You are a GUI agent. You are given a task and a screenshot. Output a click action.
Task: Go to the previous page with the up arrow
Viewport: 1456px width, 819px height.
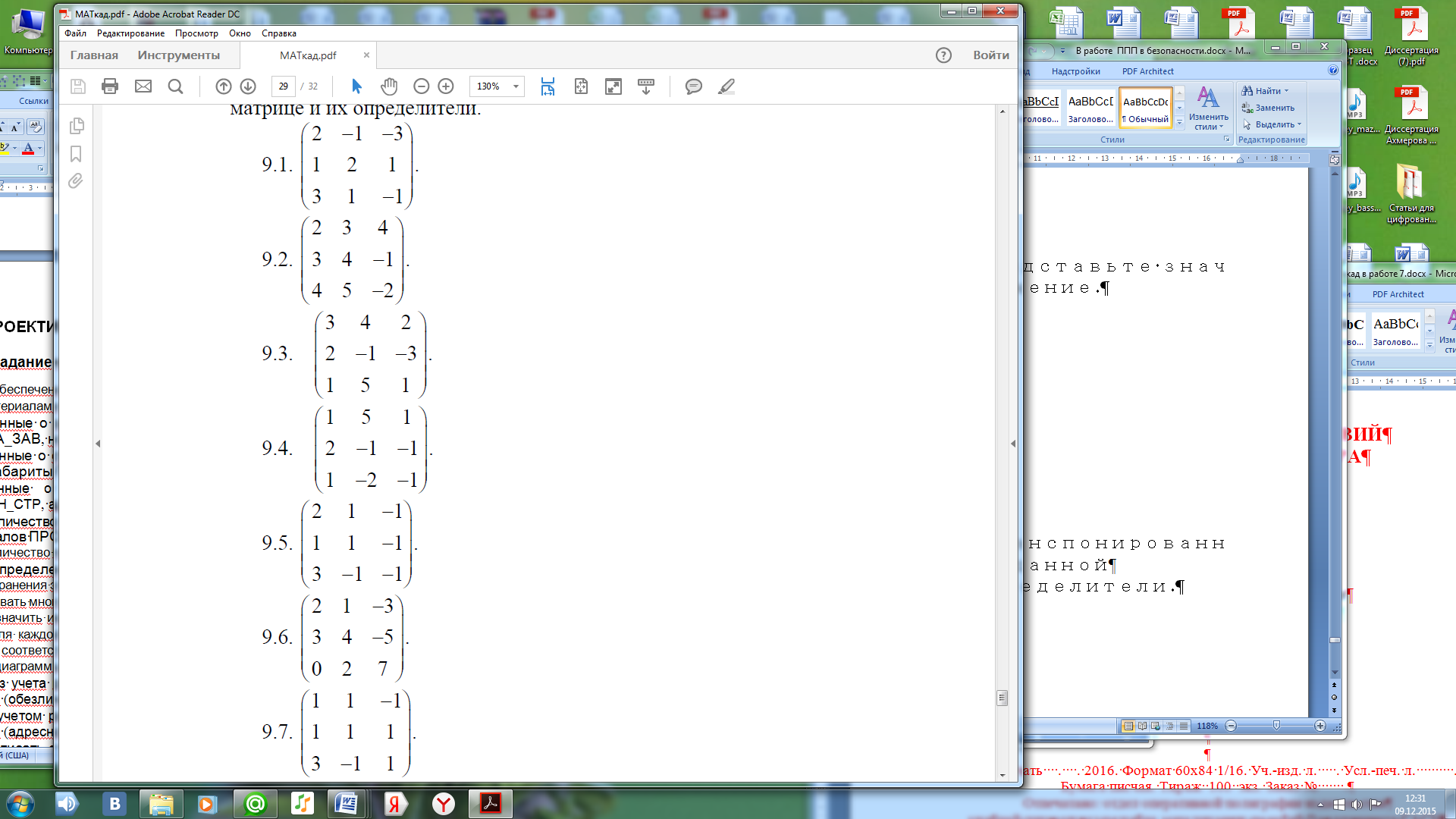pyautogui.click(x=224, y=86)
